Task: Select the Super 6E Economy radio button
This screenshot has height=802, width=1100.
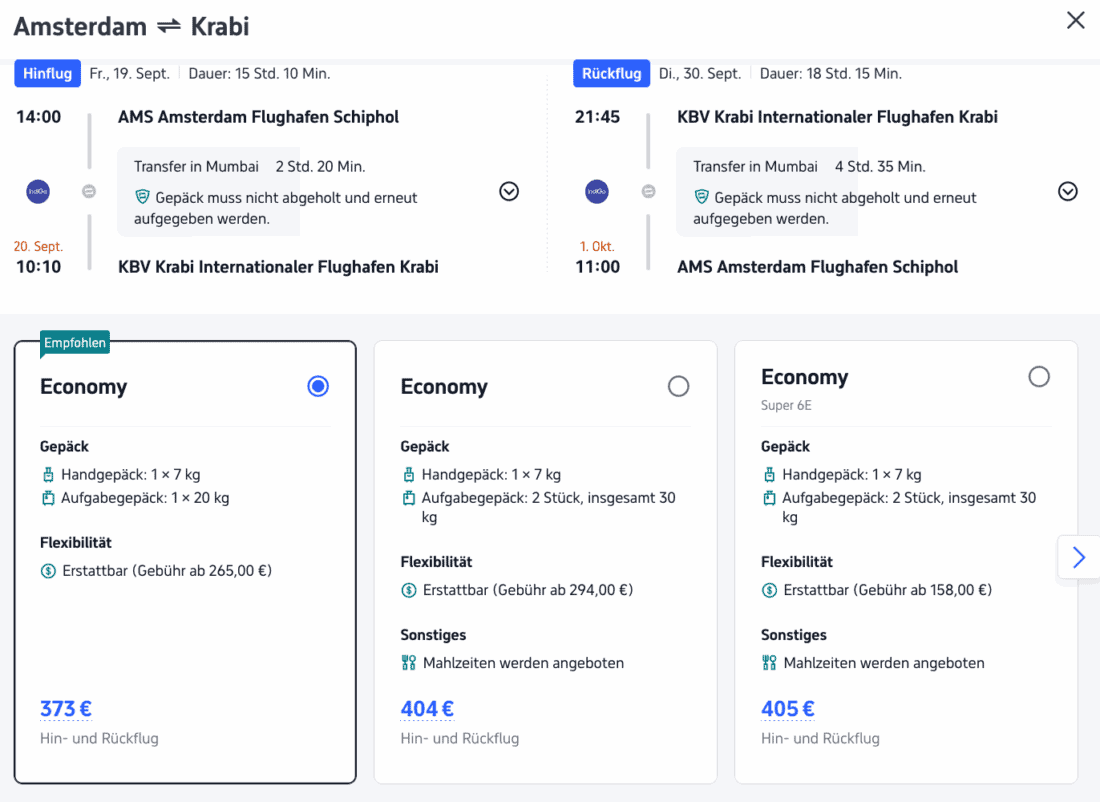Action: tap(1039, 376)
